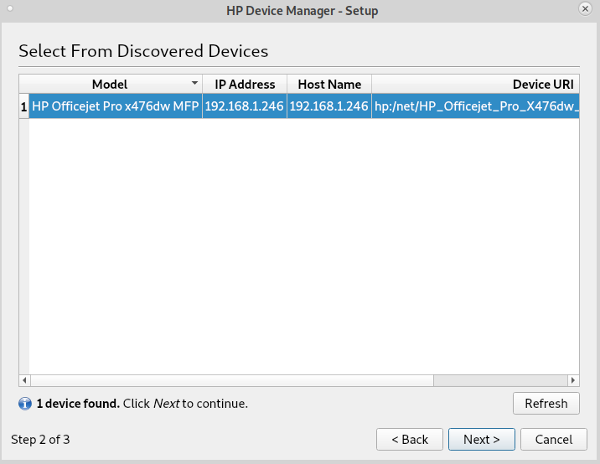Sort by the Model column header
The height and width of the screenshot is (464, 600).
(111, 84)
